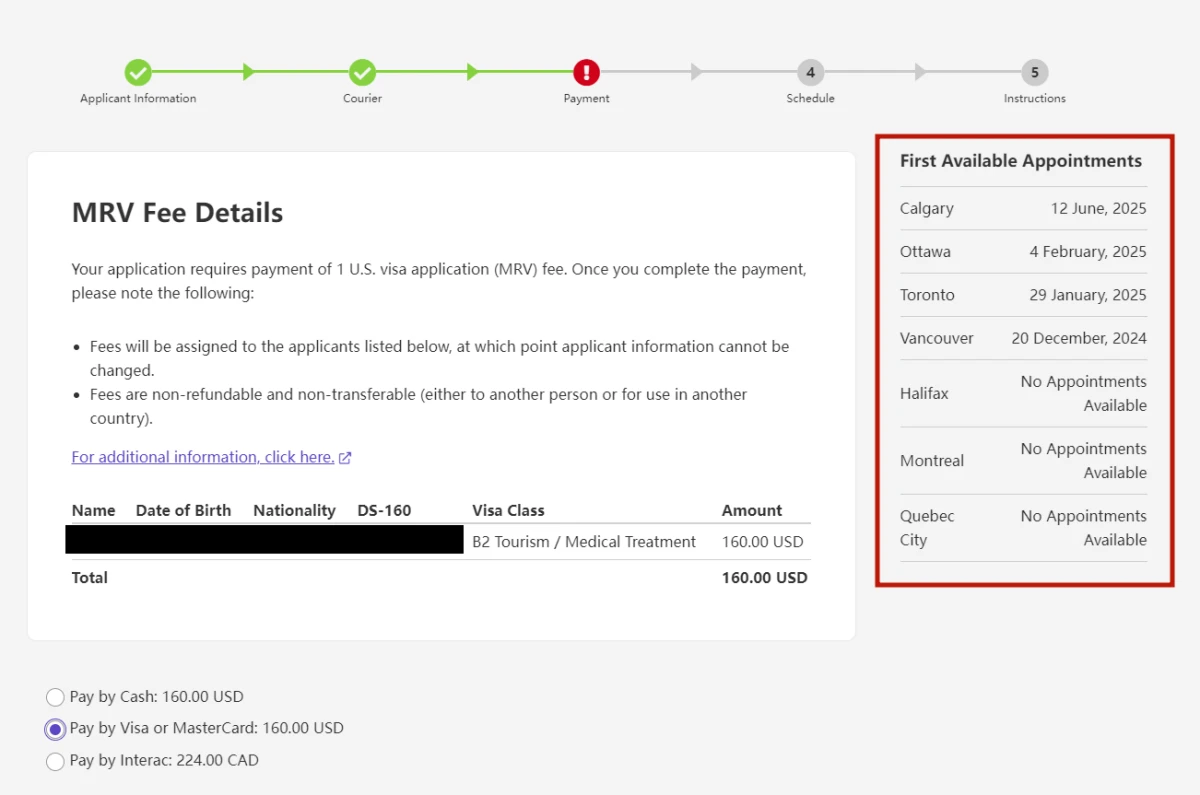Screen dimensions: 1200x795
Task: Select Pay by Cash: 160.00 USD
Action: [55, 697]
